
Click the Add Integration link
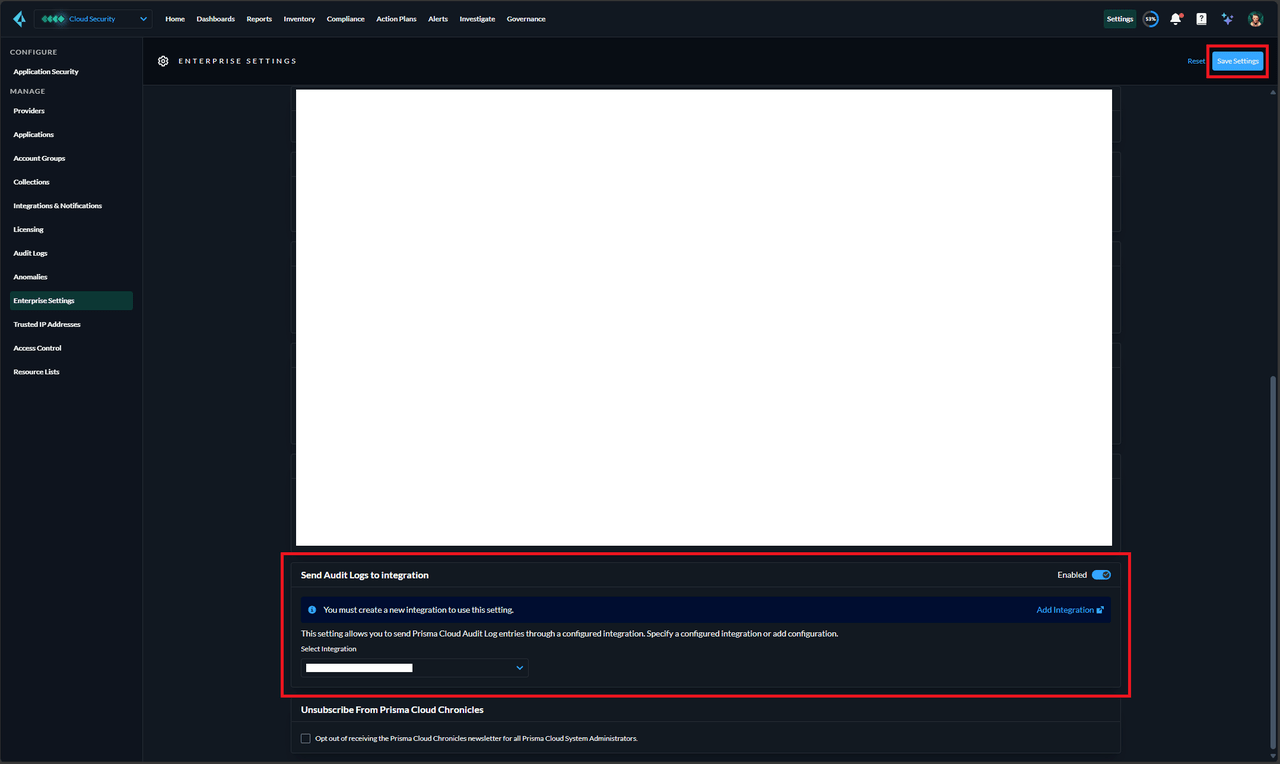[1070, 610]
